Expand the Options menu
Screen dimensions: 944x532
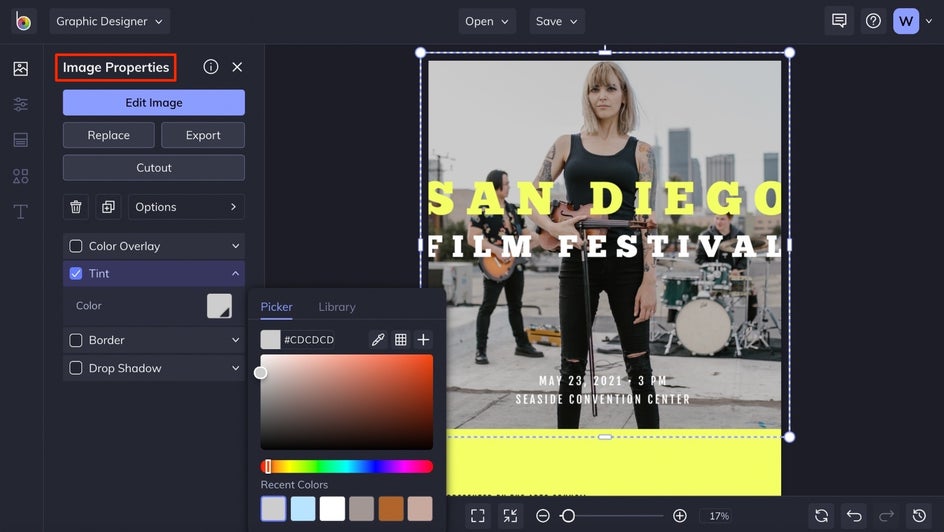click(x=186, y=207)
